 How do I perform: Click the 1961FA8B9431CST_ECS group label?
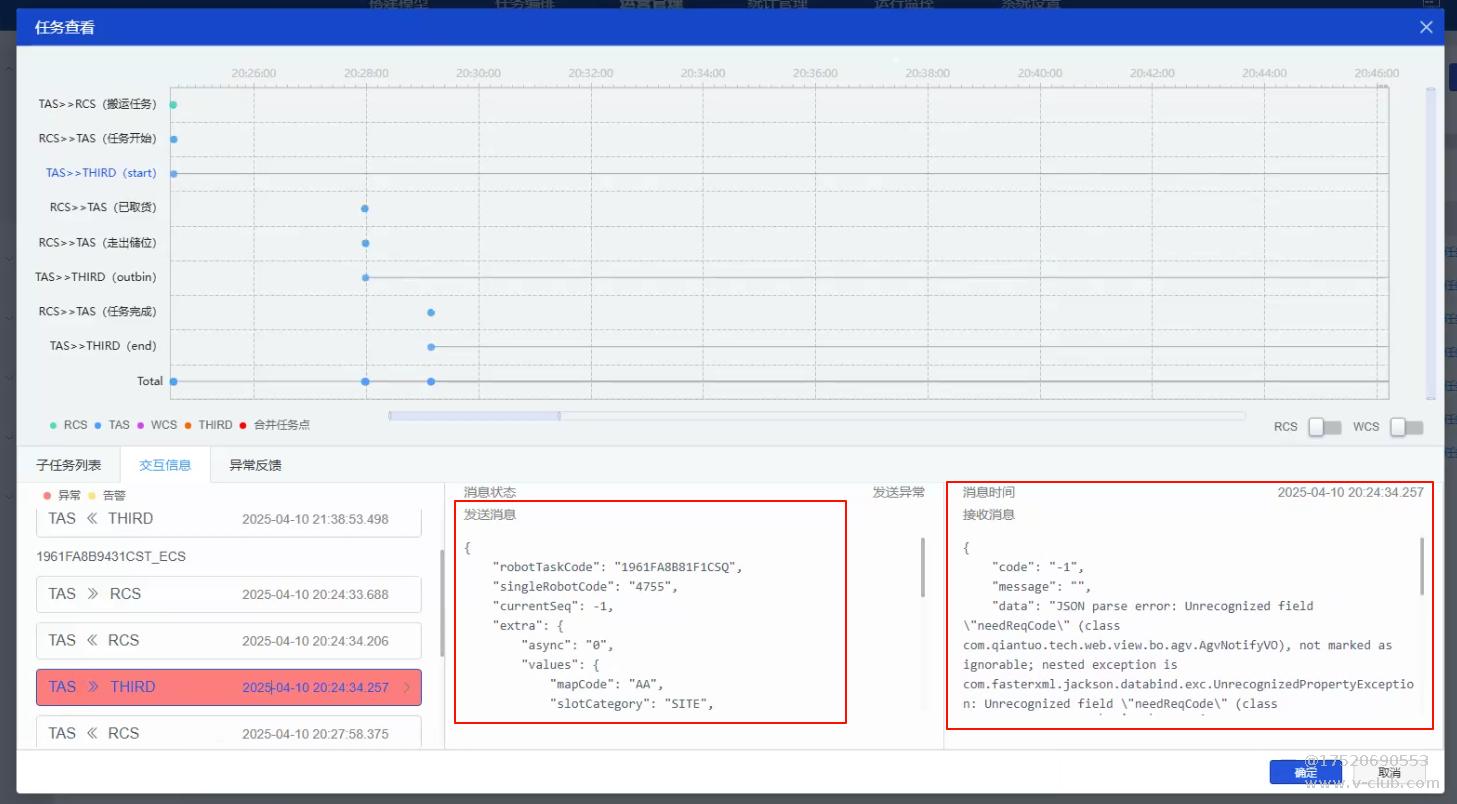pos(111,556)
